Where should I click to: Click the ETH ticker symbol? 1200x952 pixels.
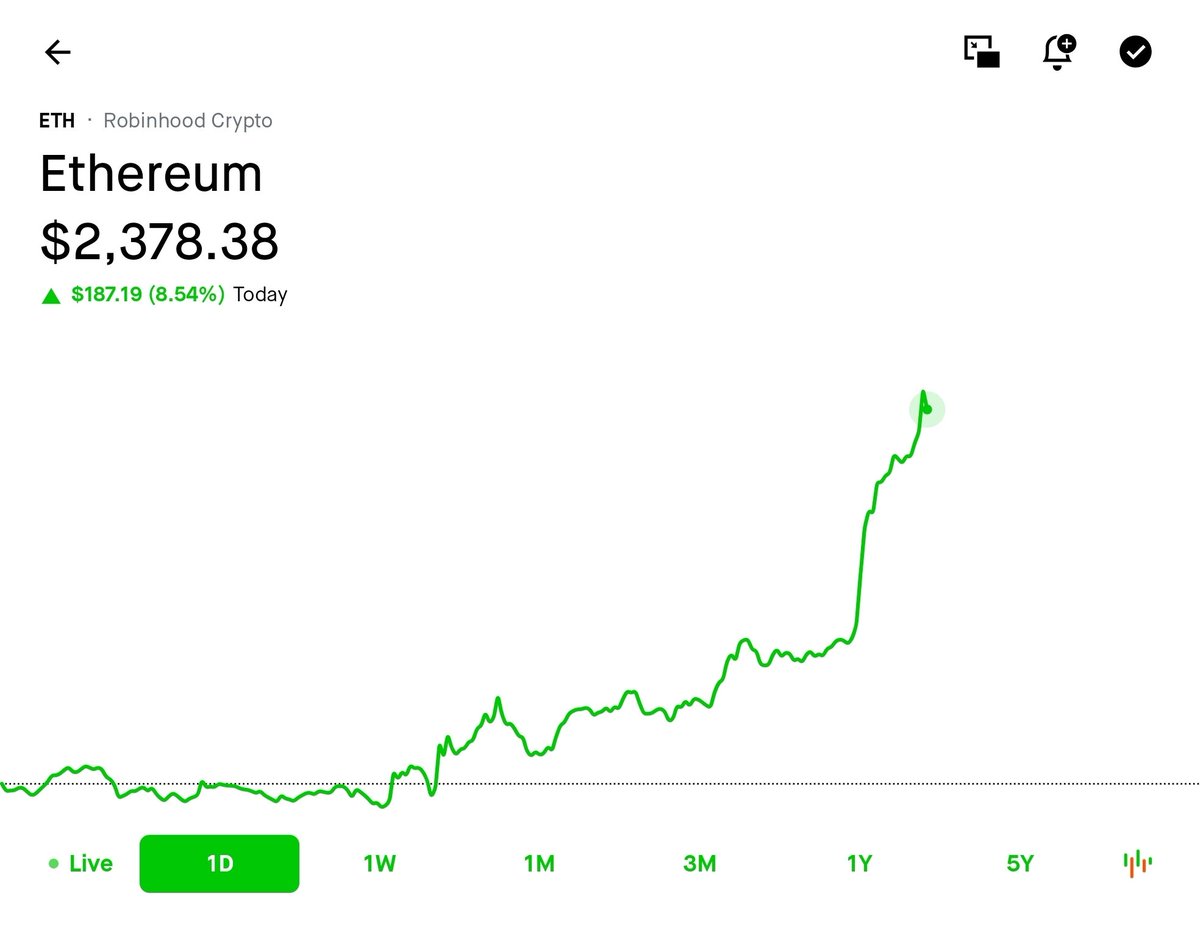57,121
